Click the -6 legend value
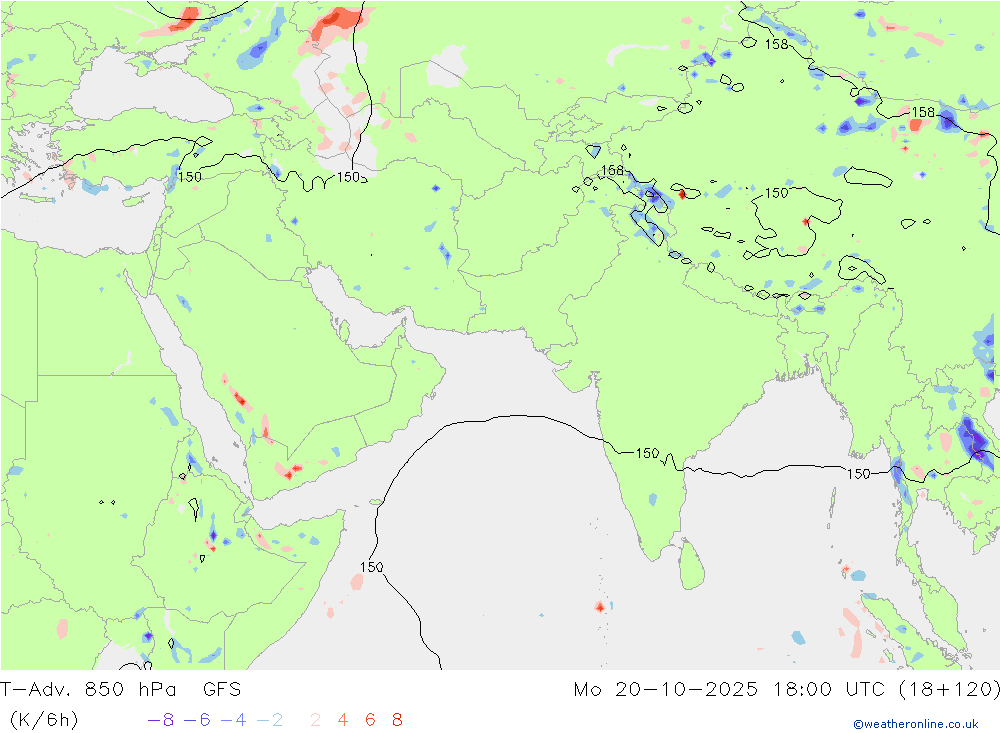1000x733 pixels. pyautogui.click(x=197, y=720)
